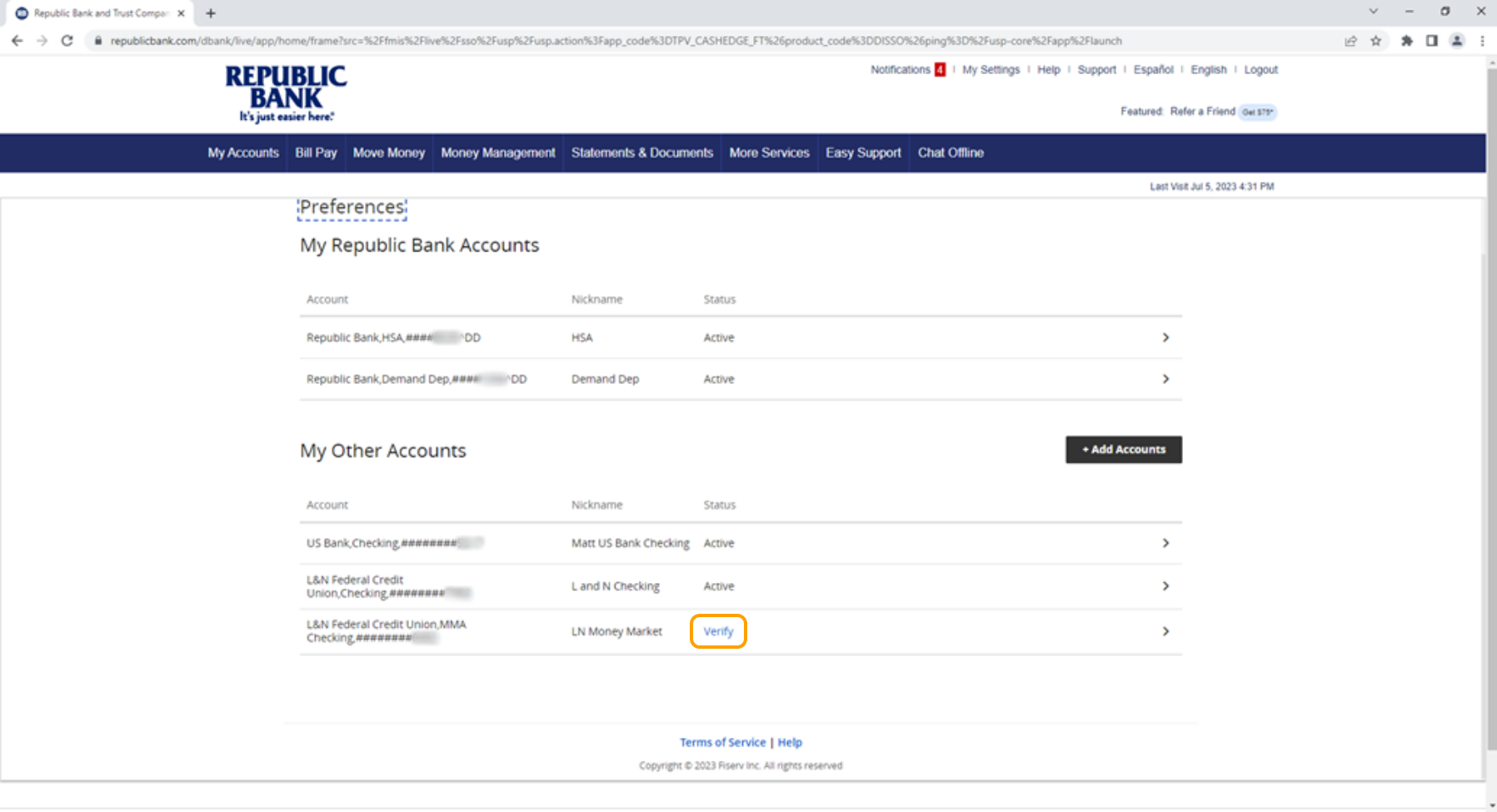Click the red notifications count badge
Viewport: 1497px width, 812px height.
click(940, 70)
